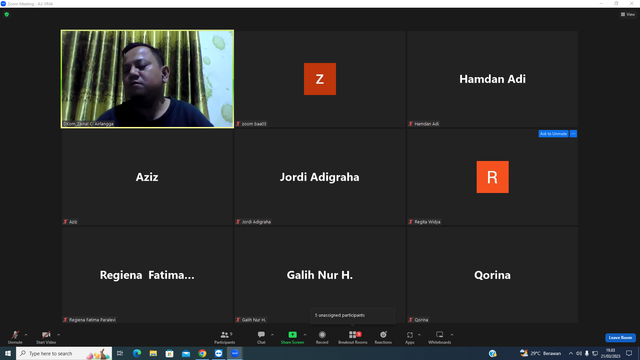Select the Qorina participant tile
The image size is (640, 360).
pyautogui.click(x=492, y=275)
